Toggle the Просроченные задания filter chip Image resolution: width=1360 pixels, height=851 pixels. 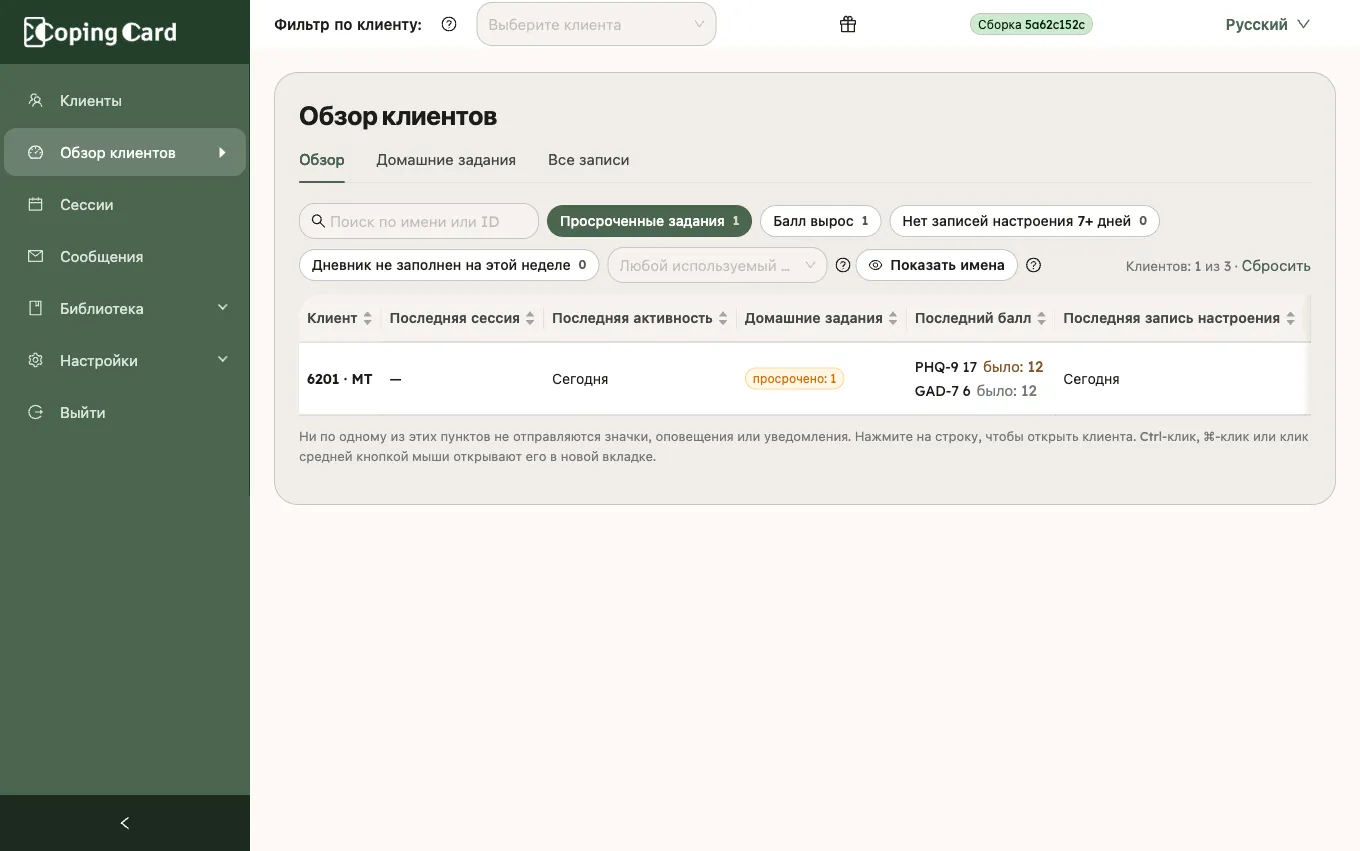click(x=649, y=221)
